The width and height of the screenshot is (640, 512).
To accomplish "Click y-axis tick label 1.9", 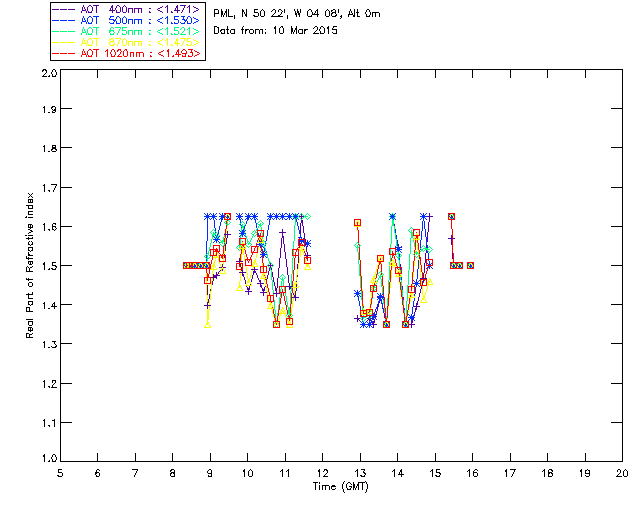I will point(49,109).
